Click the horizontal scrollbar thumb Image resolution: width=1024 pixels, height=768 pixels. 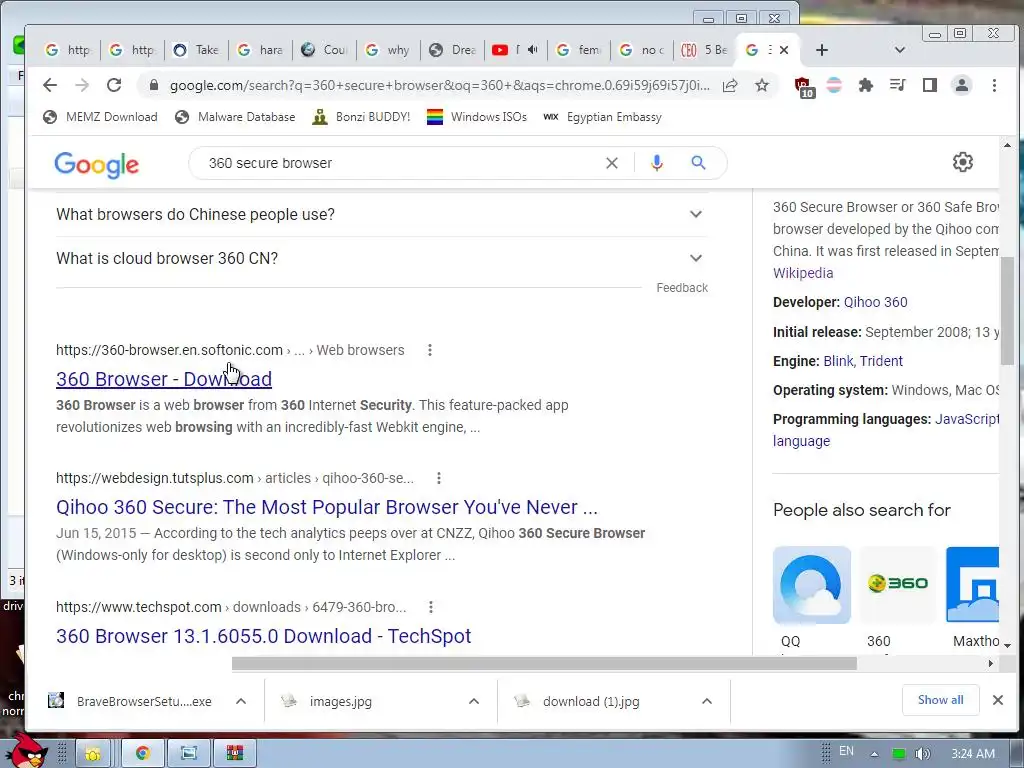pos(544,664)
